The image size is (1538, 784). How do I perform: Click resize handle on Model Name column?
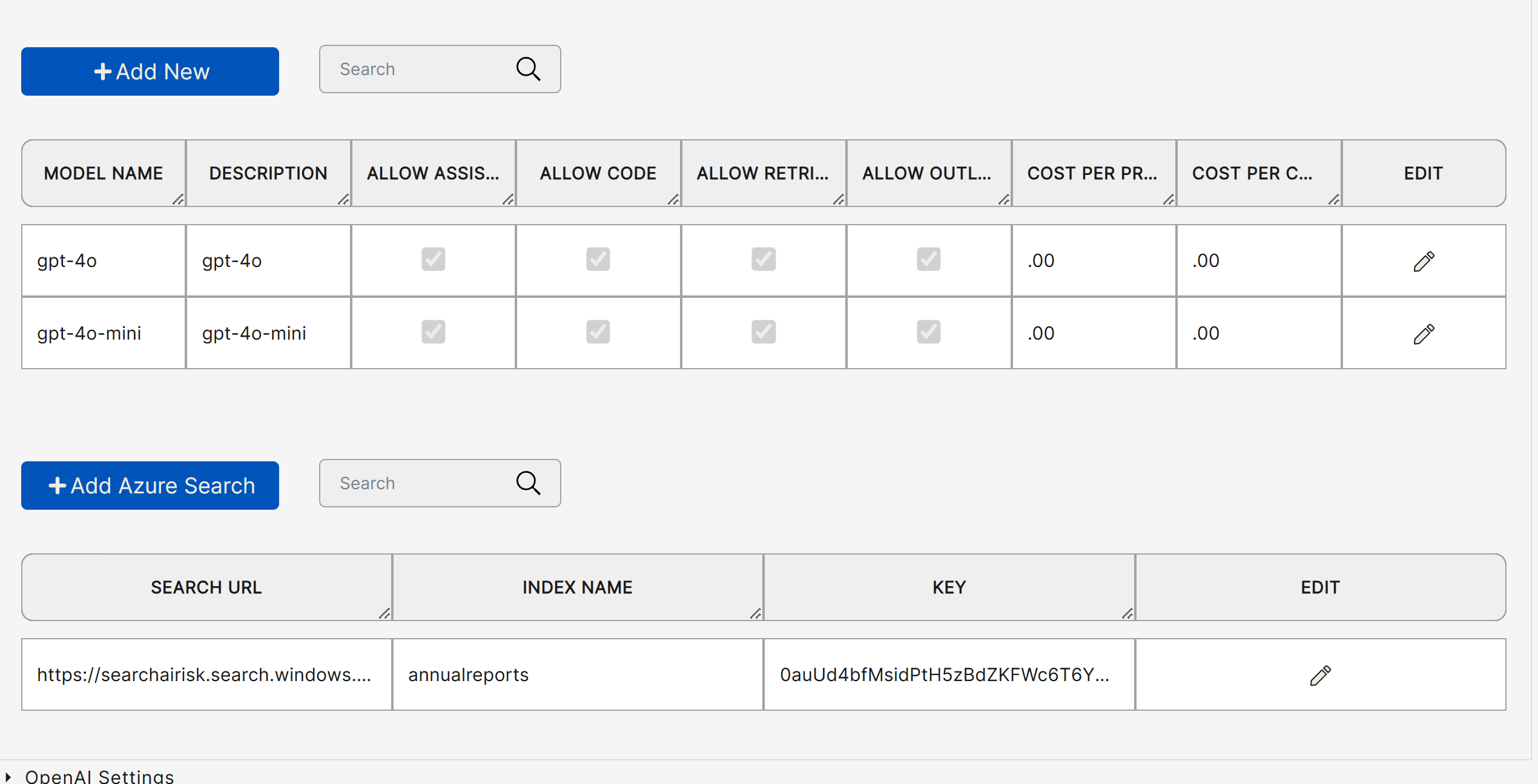pyautogui.click(x=178, y=199)
